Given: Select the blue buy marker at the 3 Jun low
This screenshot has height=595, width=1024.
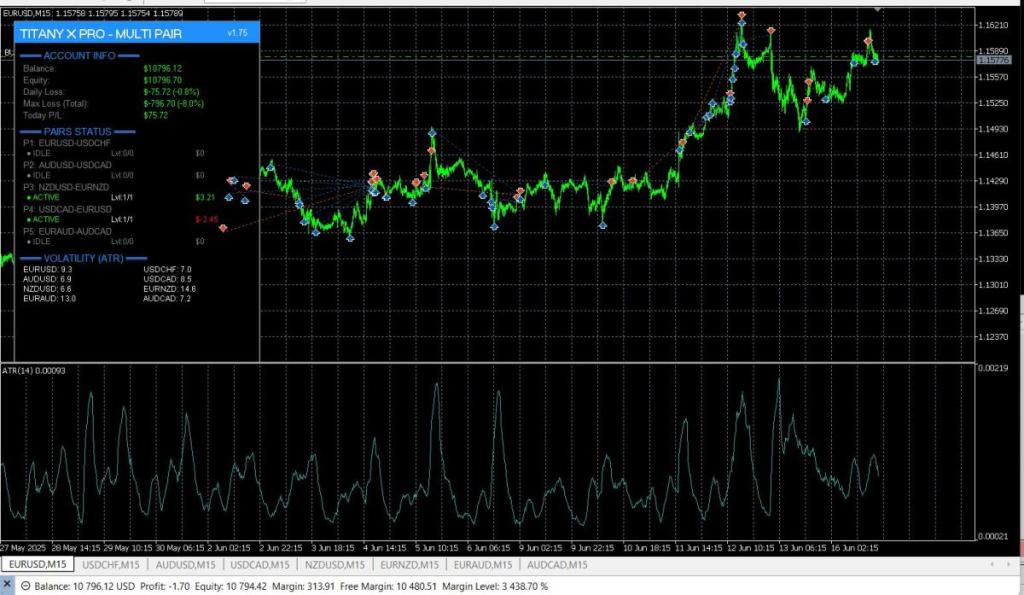Looking at the screenshot, I should (x=351, y=238).
